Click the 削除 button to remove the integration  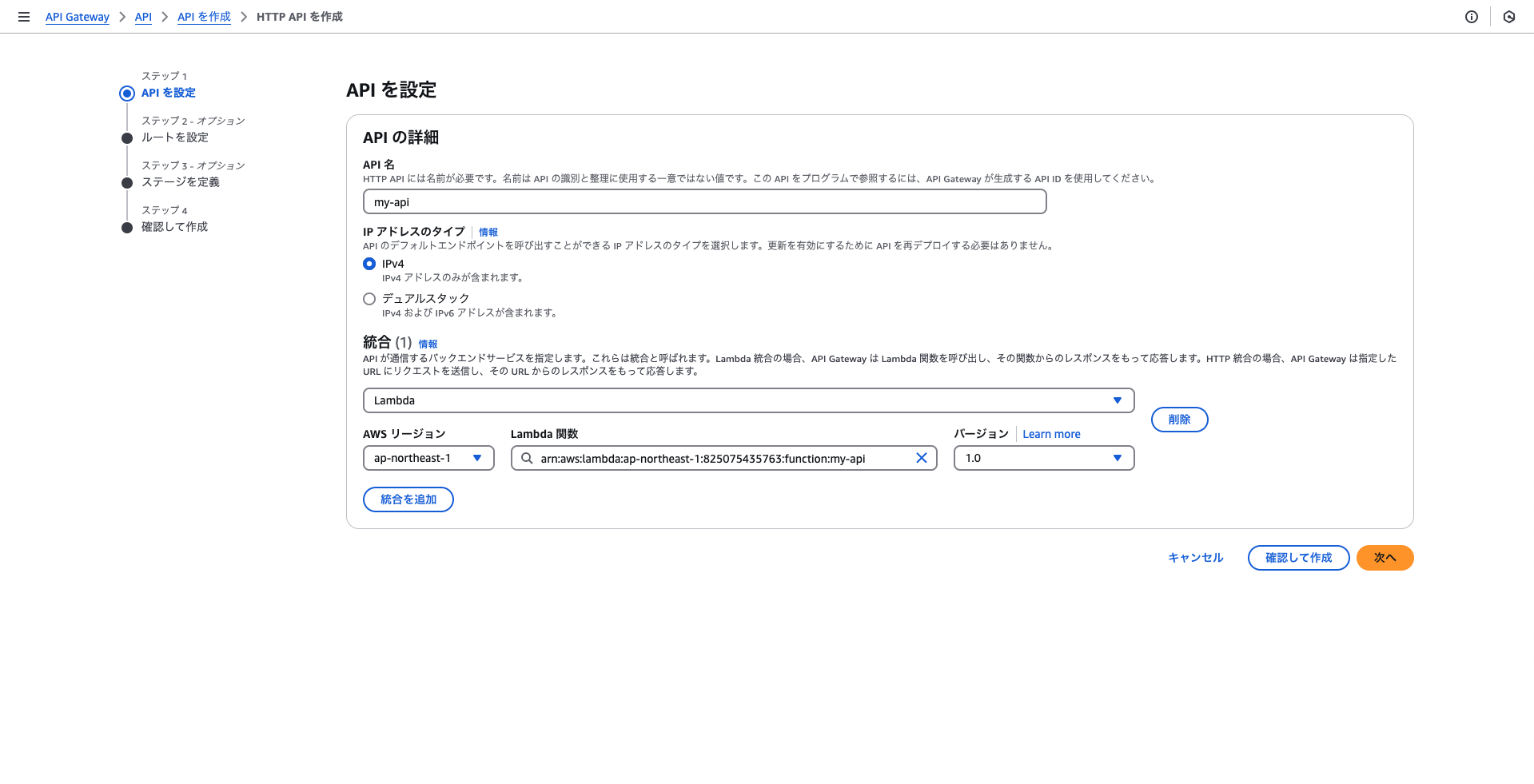point(1179,419)
